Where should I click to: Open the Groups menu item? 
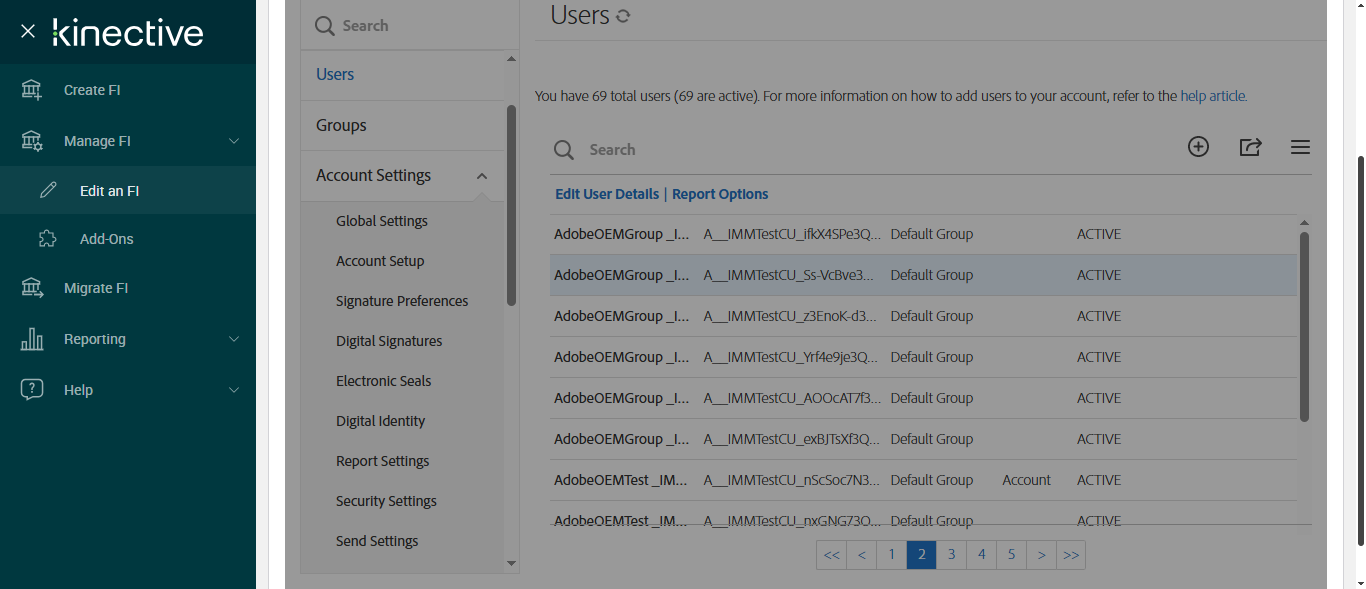point(341,125)
